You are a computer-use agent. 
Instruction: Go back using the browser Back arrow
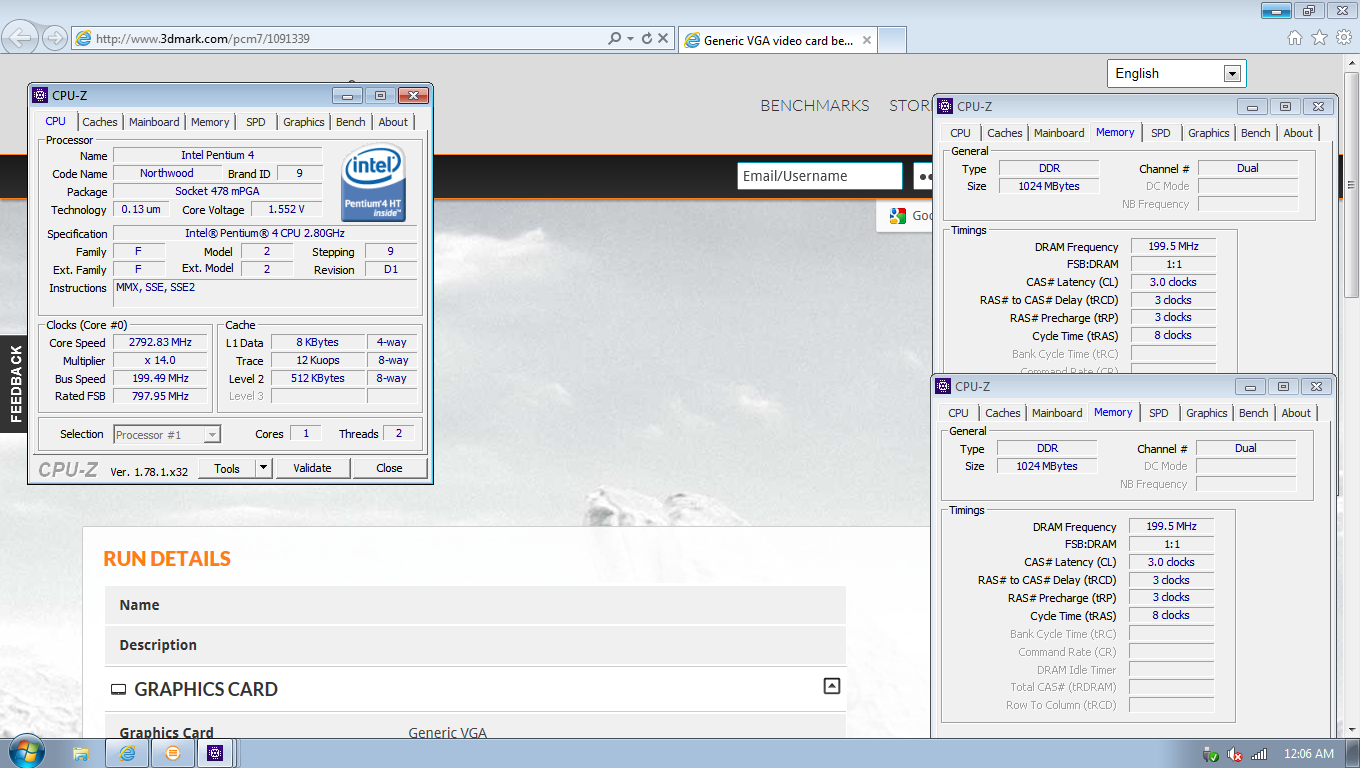point(19,38)
